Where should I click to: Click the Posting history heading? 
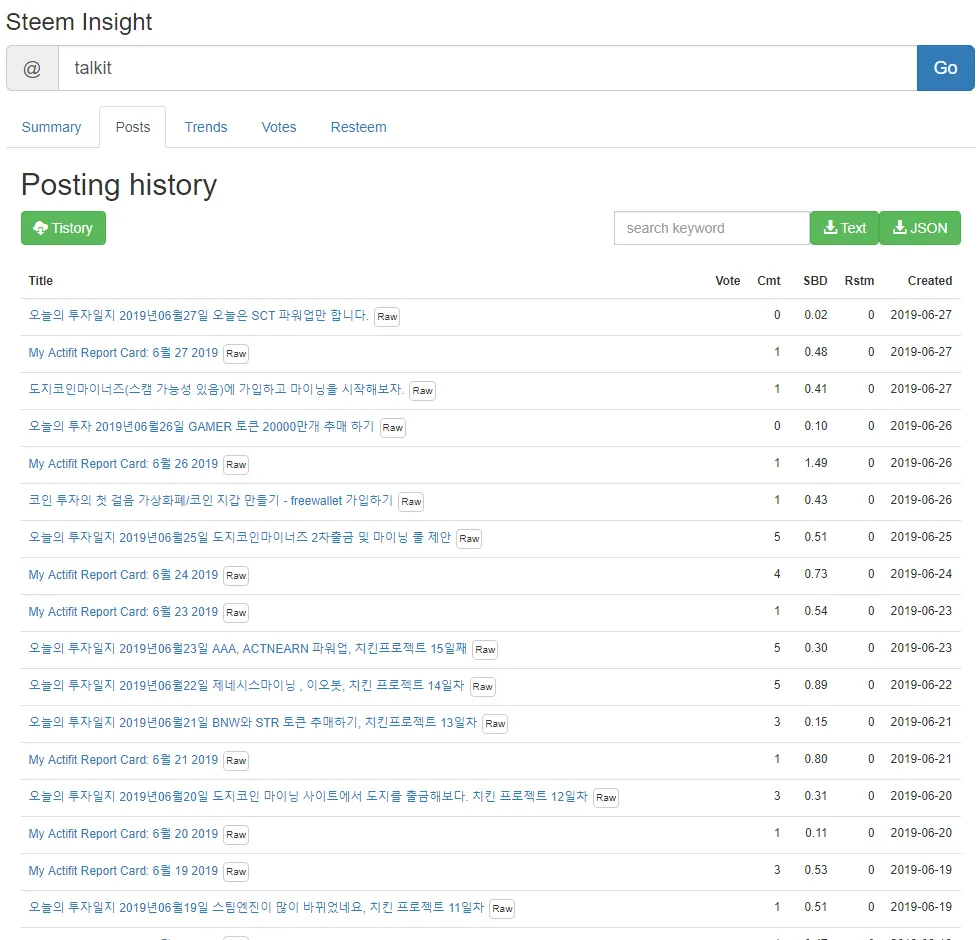[119, 185]
